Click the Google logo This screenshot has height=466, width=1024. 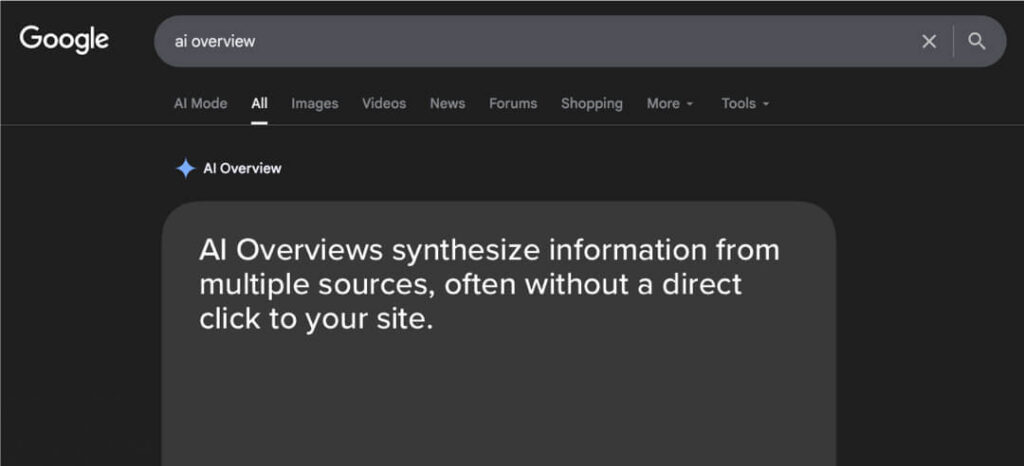point(64,40)
